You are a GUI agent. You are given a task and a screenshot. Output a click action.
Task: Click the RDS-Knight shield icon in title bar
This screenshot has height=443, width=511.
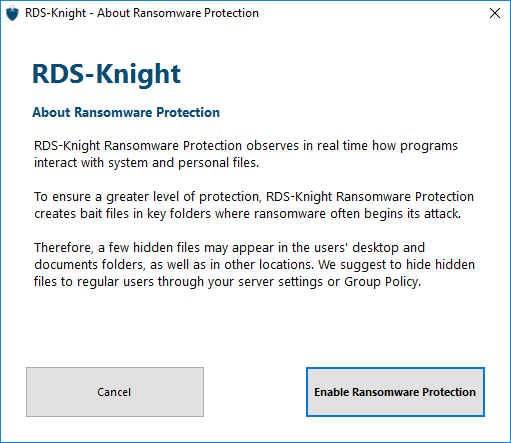click(12, 13)
